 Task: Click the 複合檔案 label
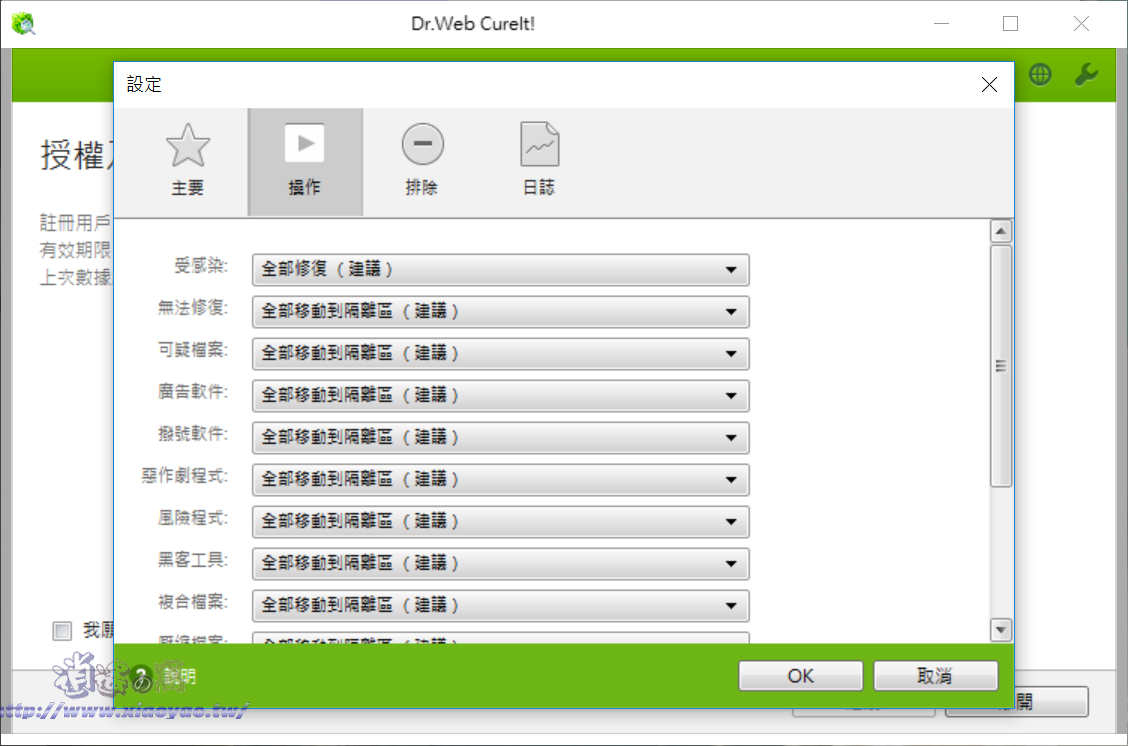click(193, 601)
